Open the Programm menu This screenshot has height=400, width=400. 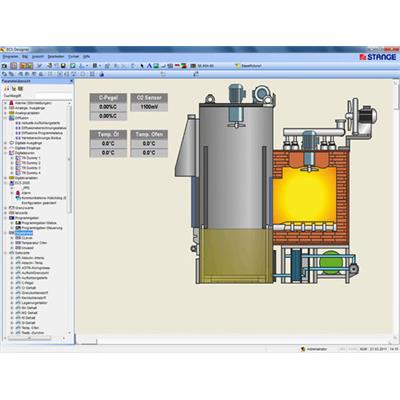(x=10, y=57)
